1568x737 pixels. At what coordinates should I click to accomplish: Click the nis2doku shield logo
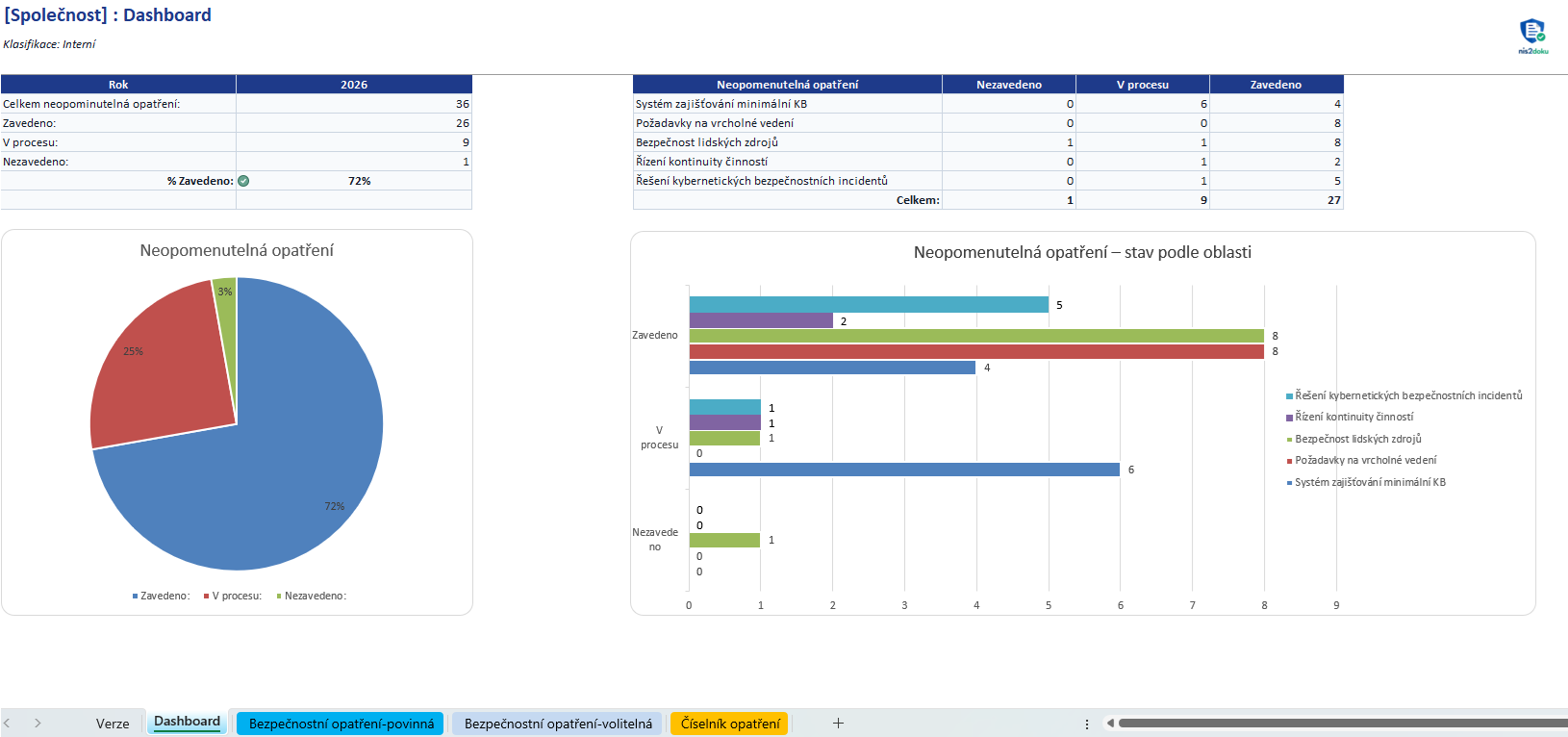pyautogui.click(x=1532, y=33)
